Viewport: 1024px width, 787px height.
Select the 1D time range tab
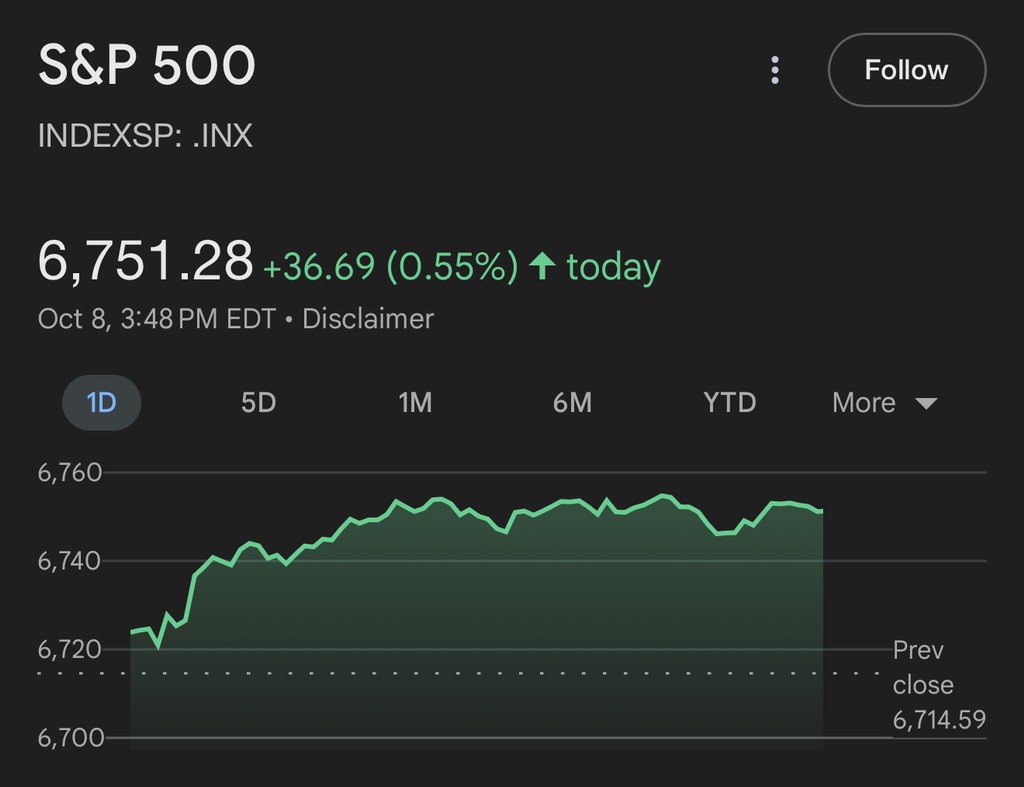coord(102,403)
